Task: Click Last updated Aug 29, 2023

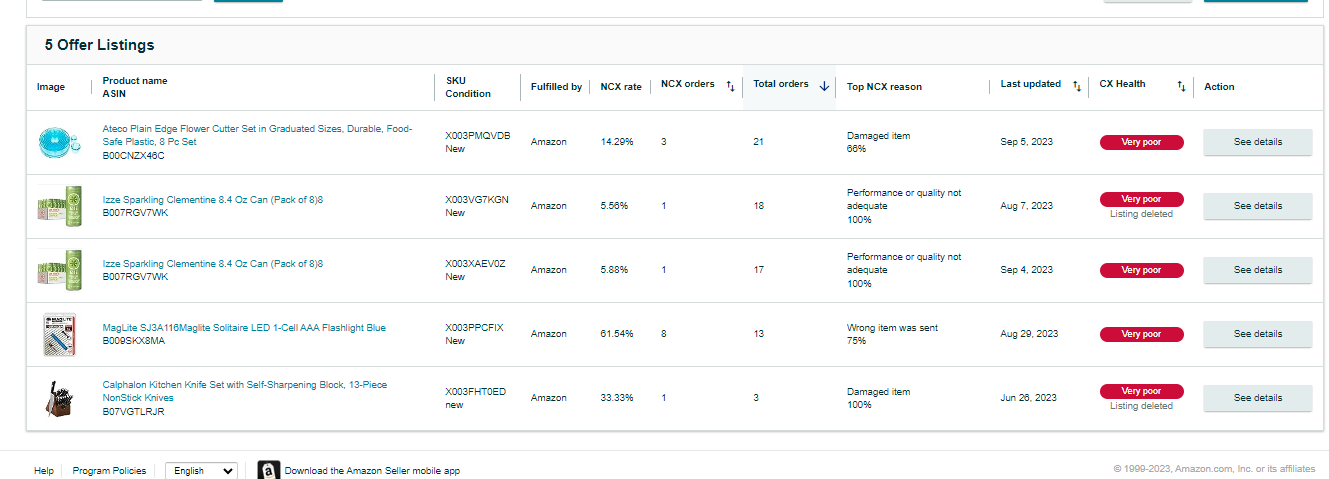Action: pos(1028,334)
